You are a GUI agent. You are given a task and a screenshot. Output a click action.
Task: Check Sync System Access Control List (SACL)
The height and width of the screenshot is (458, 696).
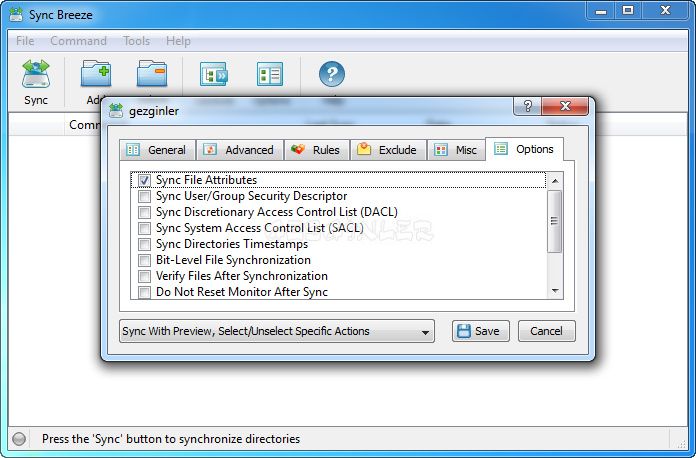pos(144,228)
